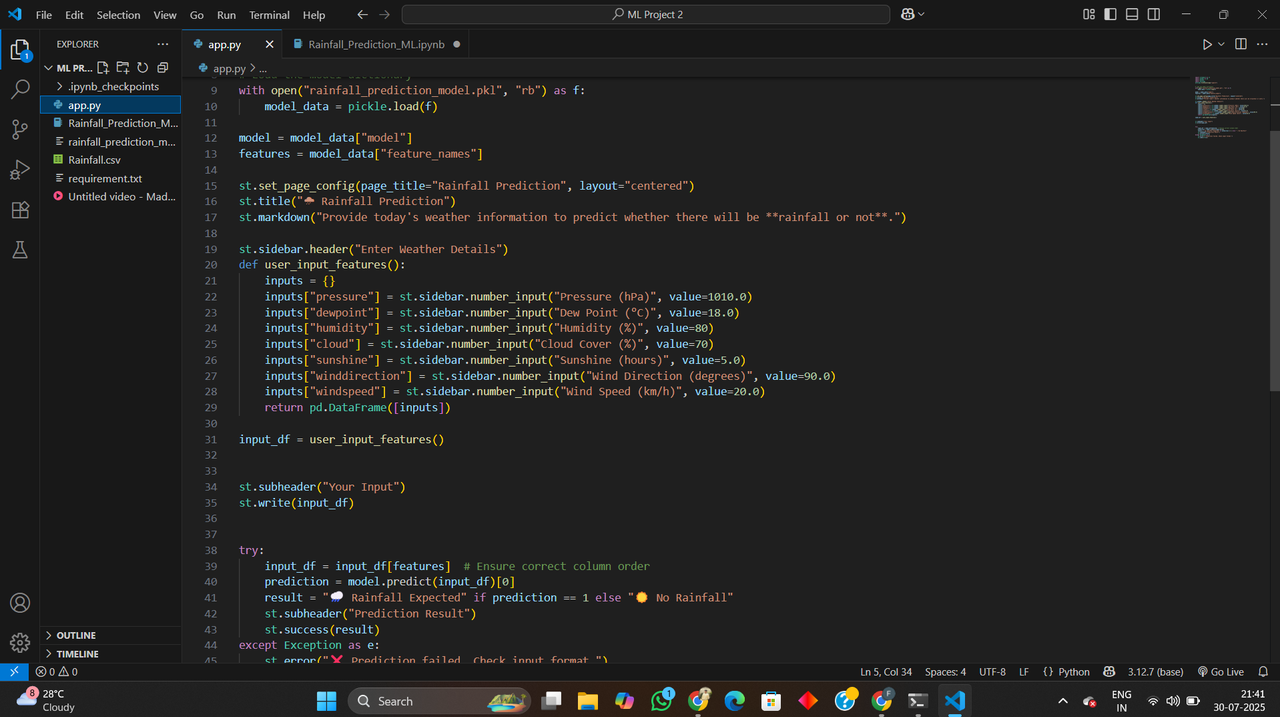1280x717 pixels.
Task: Open the Extensions view
Action: coord(20,210)
